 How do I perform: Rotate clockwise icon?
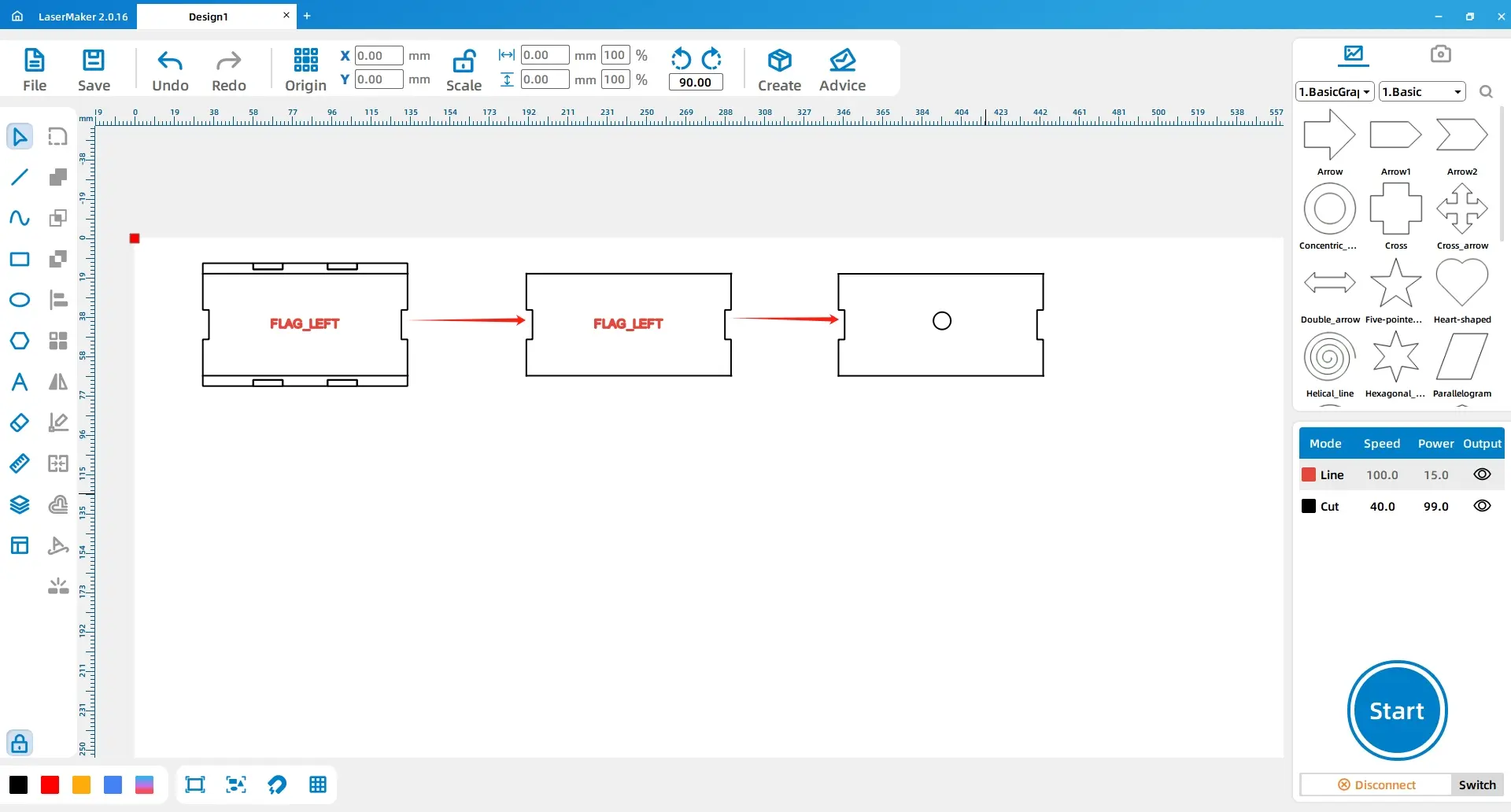point(711,58)
